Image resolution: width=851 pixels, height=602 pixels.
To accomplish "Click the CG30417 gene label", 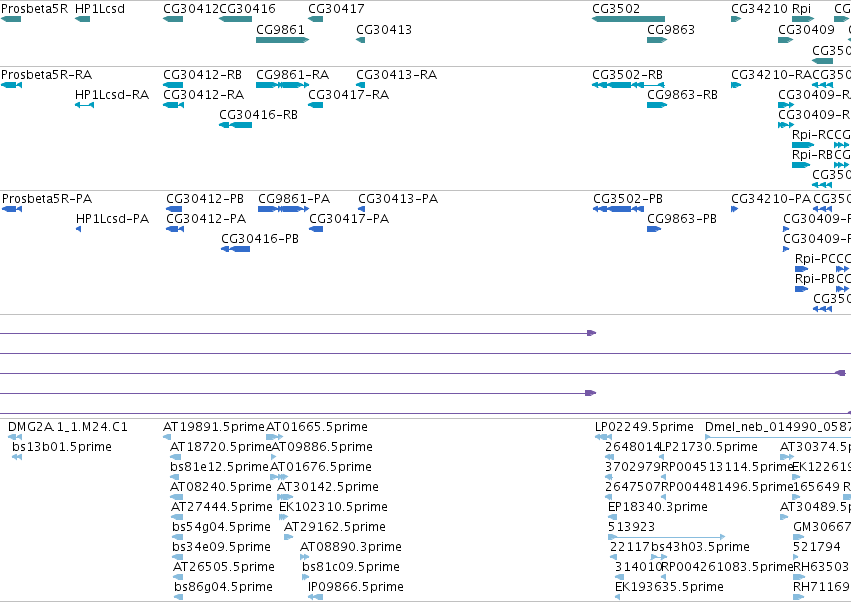I will tap(336, 9).
